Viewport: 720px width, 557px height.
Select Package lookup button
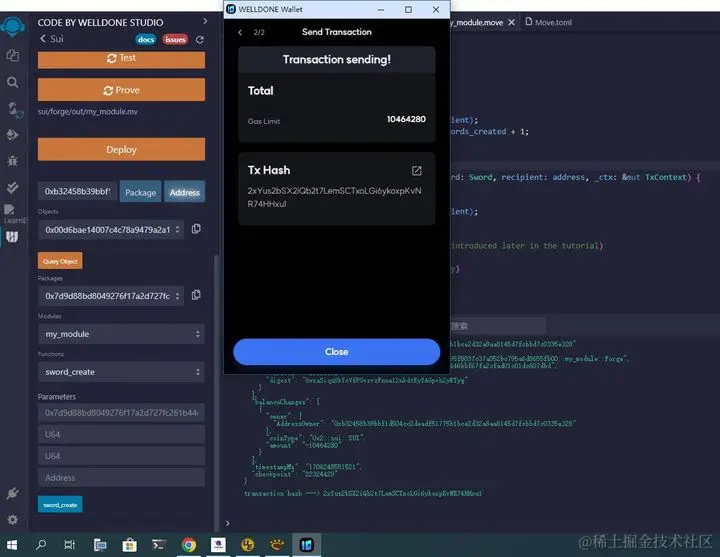pos(141,192)
